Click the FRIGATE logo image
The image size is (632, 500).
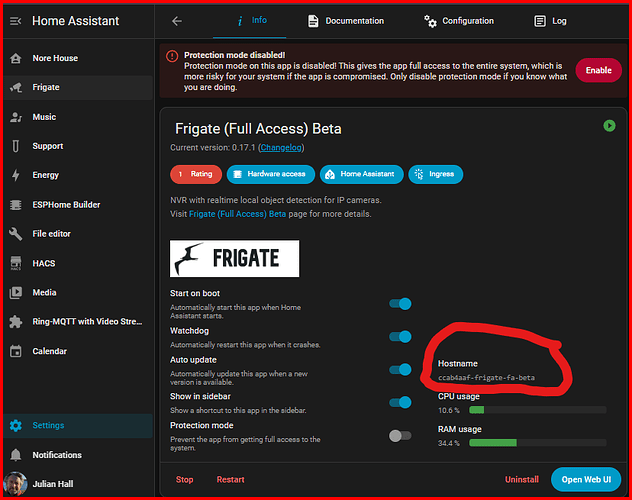pyautogui.click(x=235, y=259)
